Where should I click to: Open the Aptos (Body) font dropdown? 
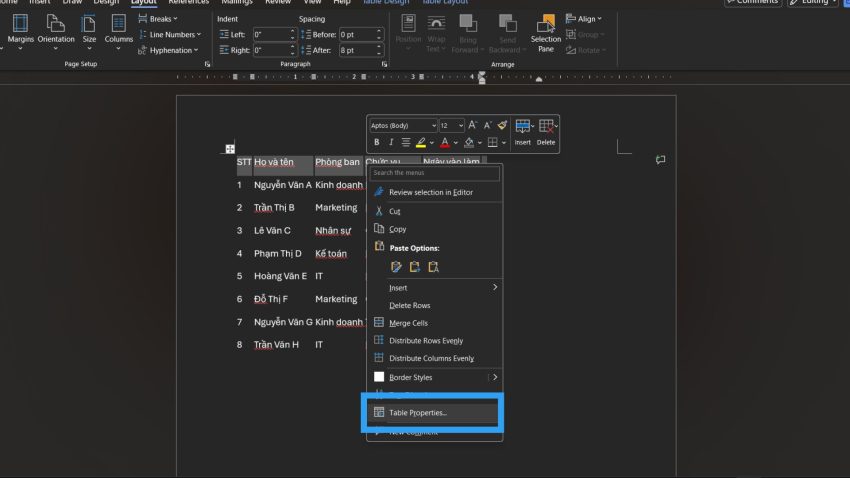pos(402,125)
